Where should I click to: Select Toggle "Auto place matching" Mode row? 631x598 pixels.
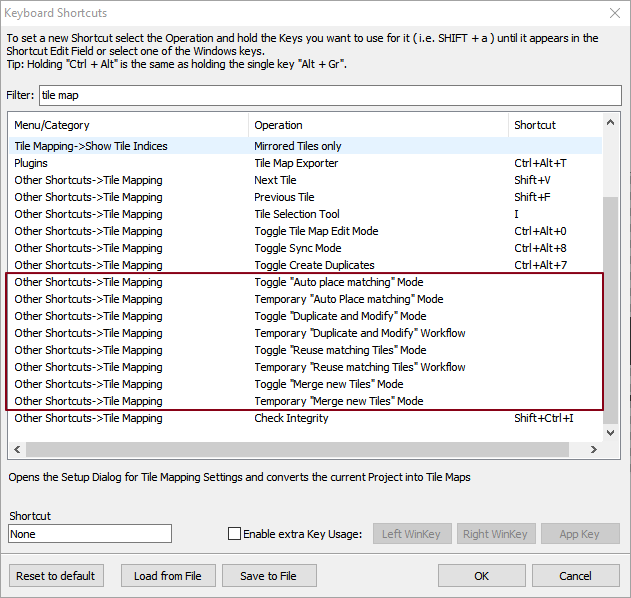[x=305, y=282]
